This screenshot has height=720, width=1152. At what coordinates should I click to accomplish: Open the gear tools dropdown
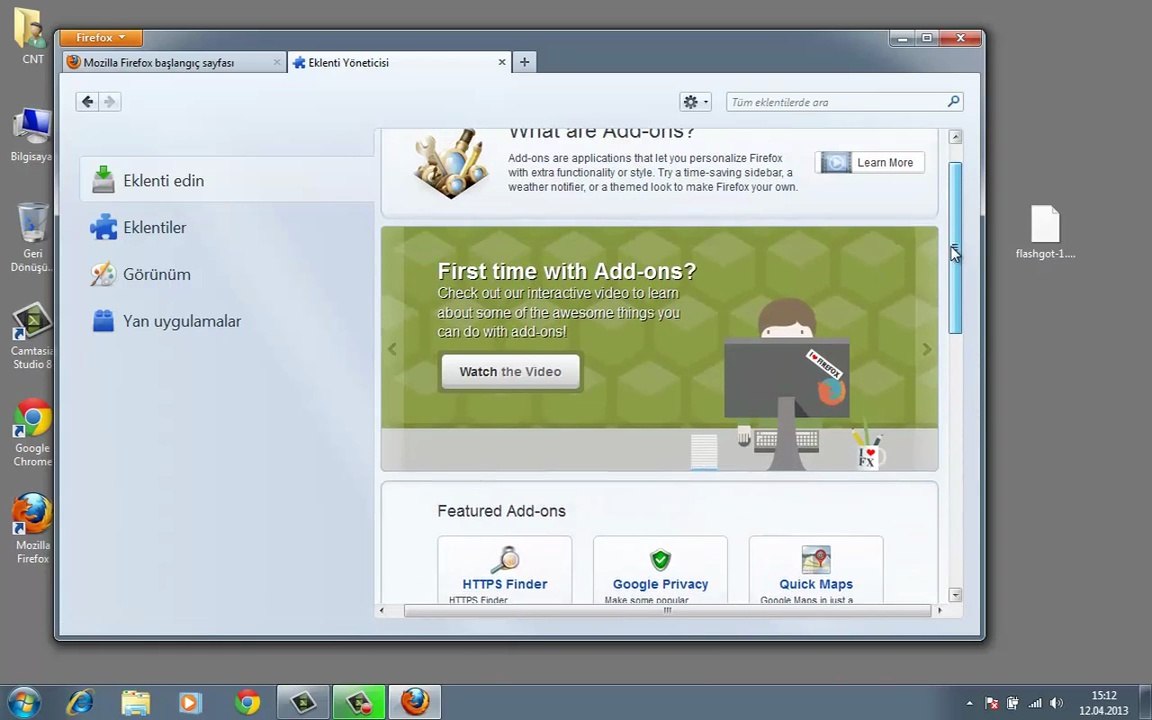coord(695,102)
